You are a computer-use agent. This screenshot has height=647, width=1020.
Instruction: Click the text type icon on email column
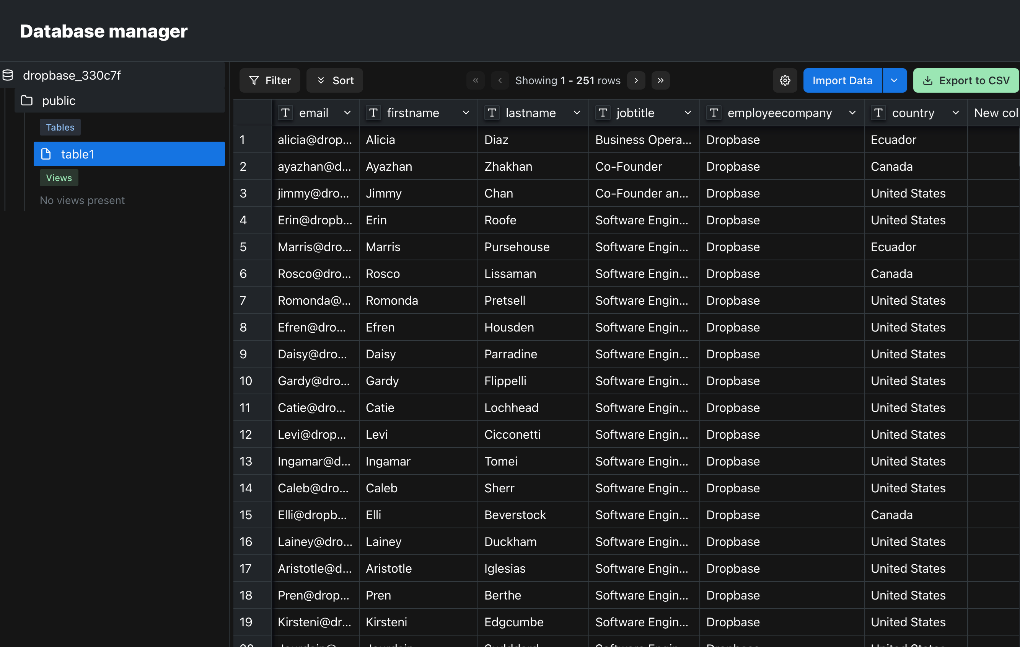(x=286, y=113)
